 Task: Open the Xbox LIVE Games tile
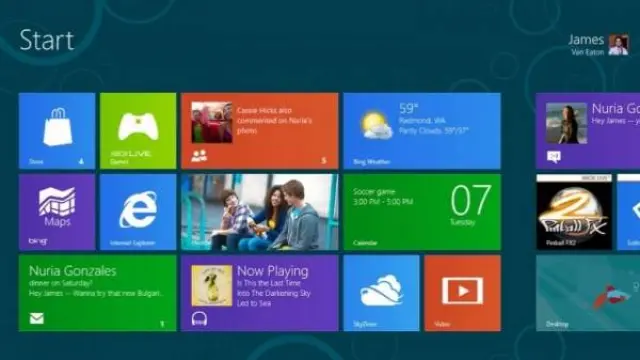(138, 131)
